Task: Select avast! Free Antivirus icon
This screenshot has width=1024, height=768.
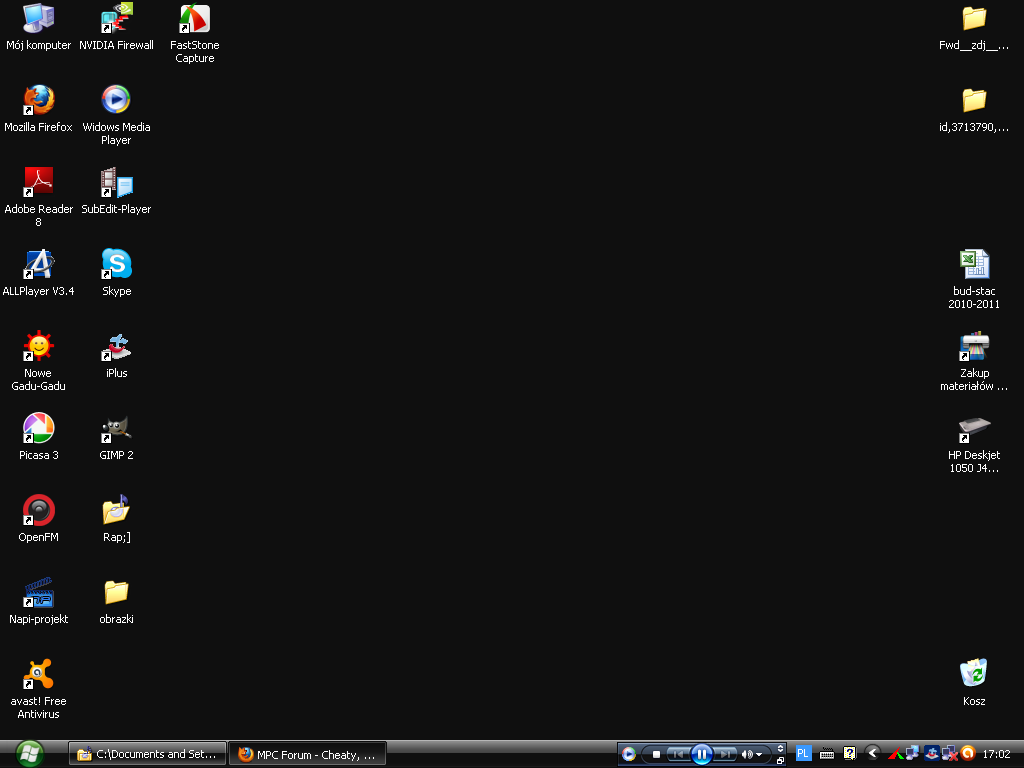Action: click(39, 689)
